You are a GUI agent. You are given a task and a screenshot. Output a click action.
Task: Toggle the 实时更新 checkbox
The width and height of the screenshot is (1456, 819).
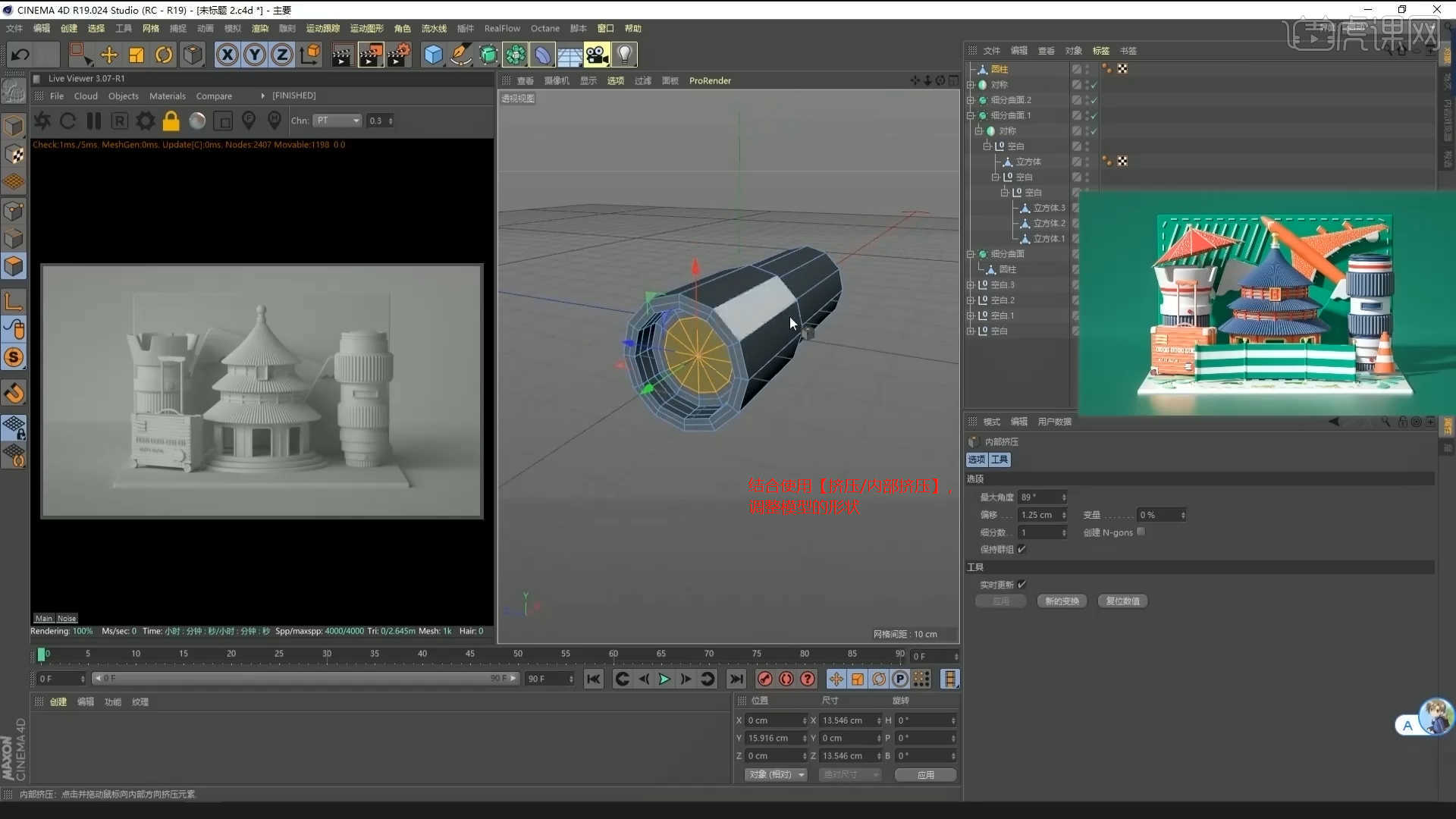[x=1021, y=584]
